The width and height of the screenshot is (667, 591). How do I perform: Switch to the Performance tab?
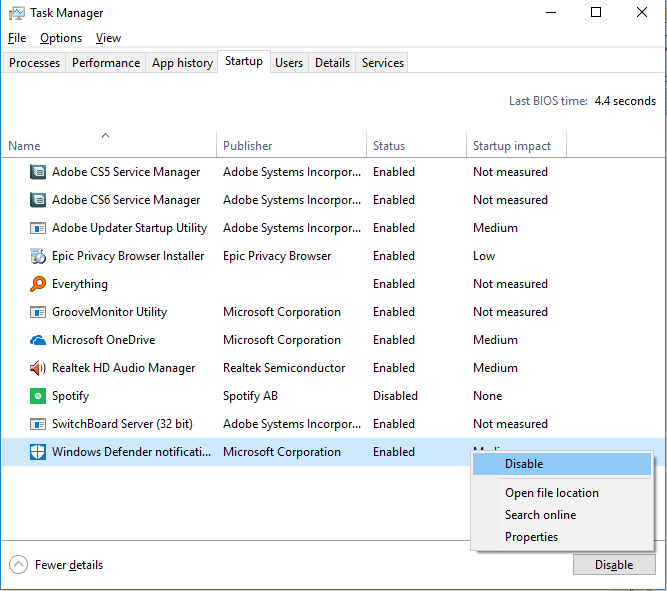(x=106, y=63)
